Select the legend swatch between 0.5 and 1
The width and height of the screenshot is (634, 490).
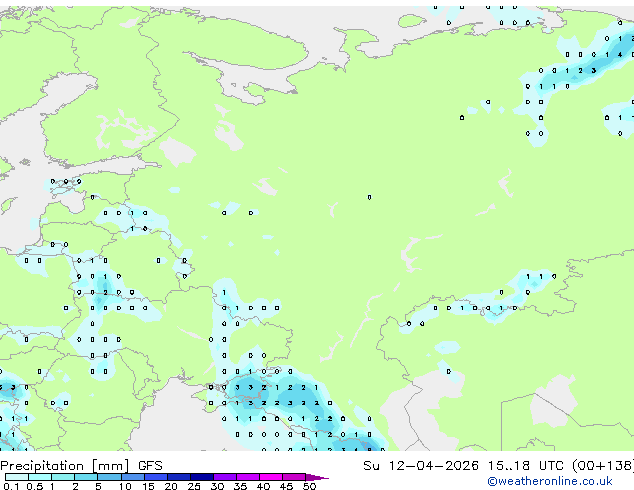(x=40, y=477)
